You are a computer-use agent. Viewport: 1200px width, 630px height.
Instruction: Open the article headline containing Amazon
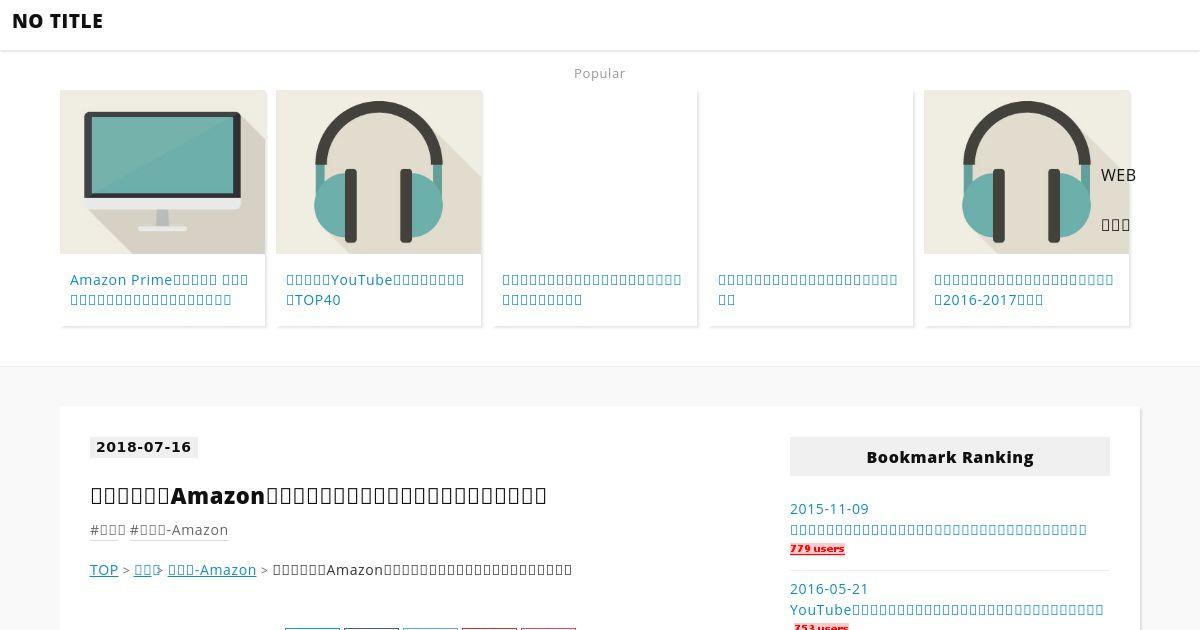pos(318,495)
